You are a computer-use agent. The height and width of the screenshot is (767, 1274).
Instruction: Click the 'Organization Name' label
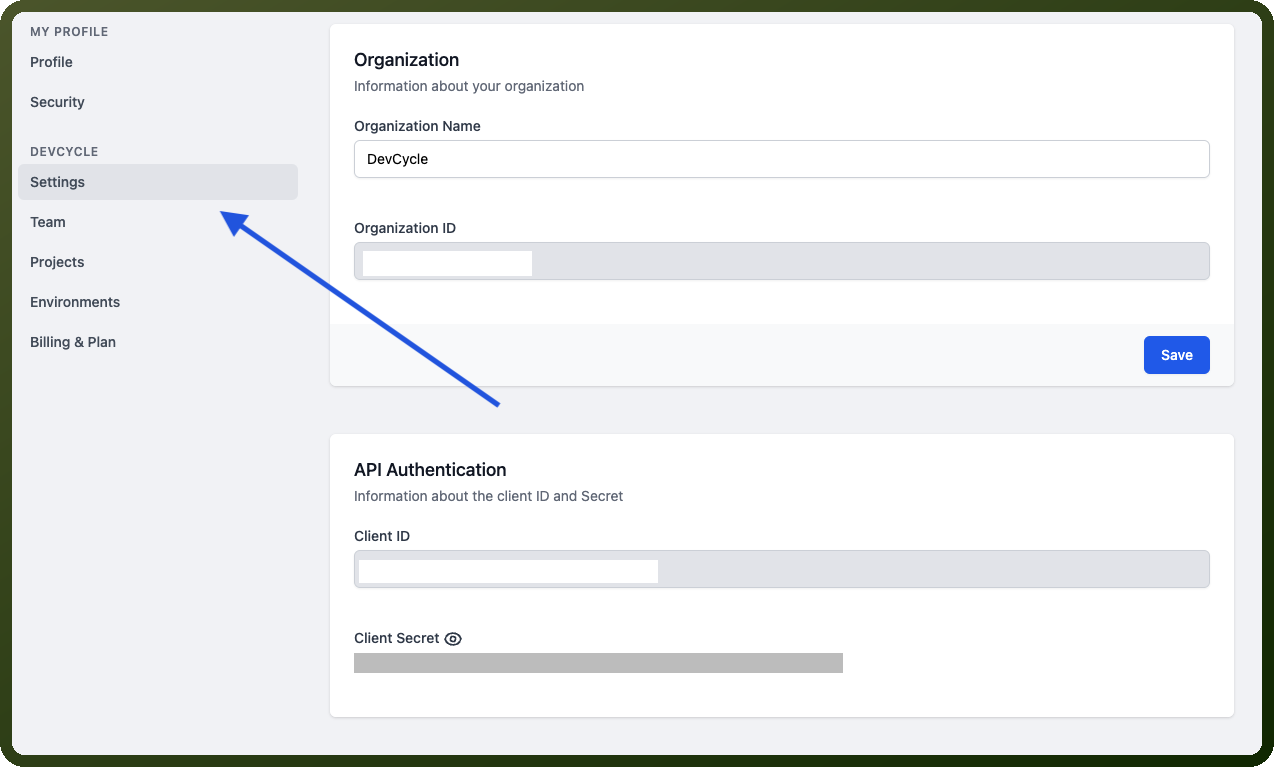(x=417, y=126)
